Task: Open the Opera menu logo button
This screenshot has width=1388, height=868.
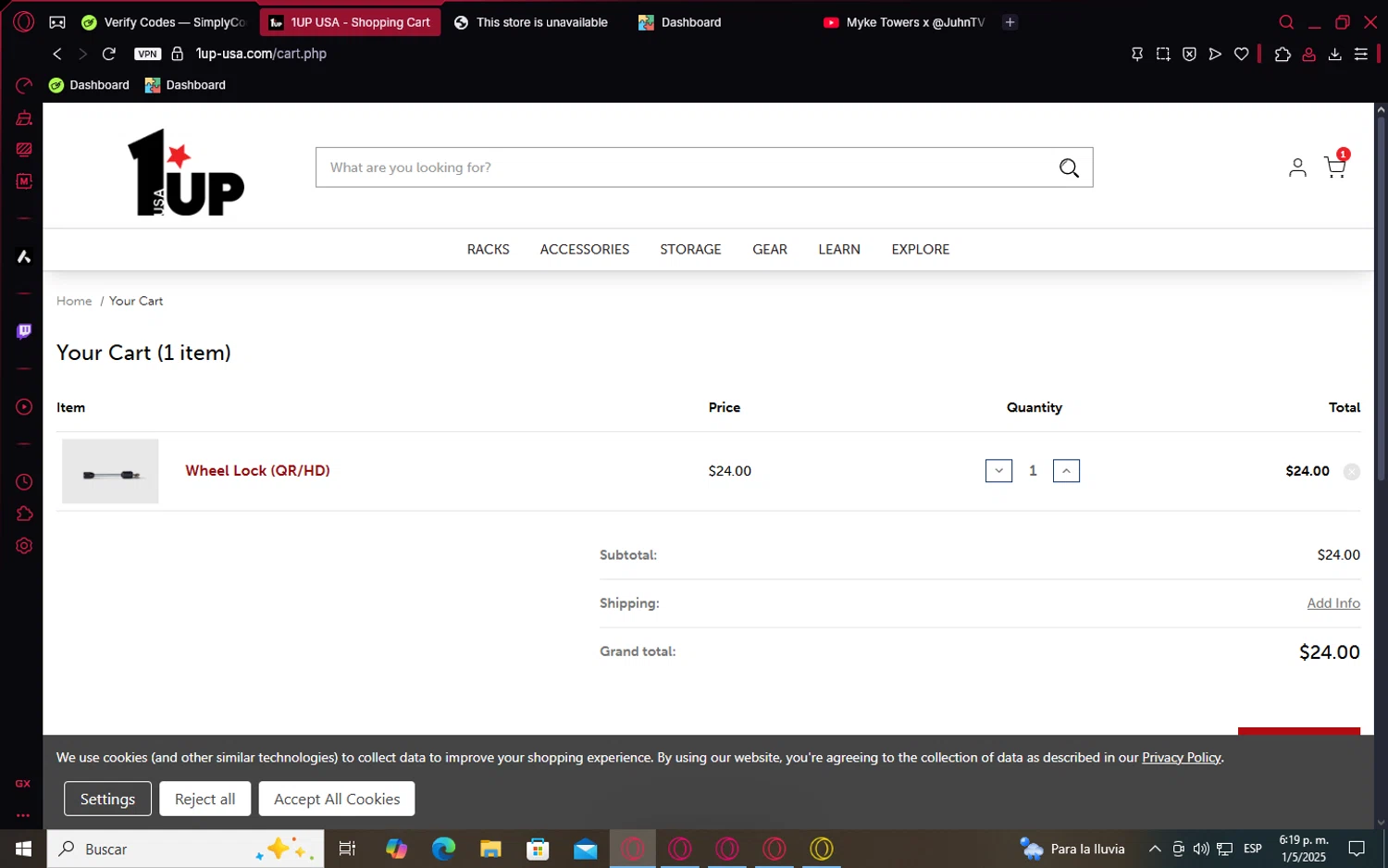Action: [x=24, y=22]
